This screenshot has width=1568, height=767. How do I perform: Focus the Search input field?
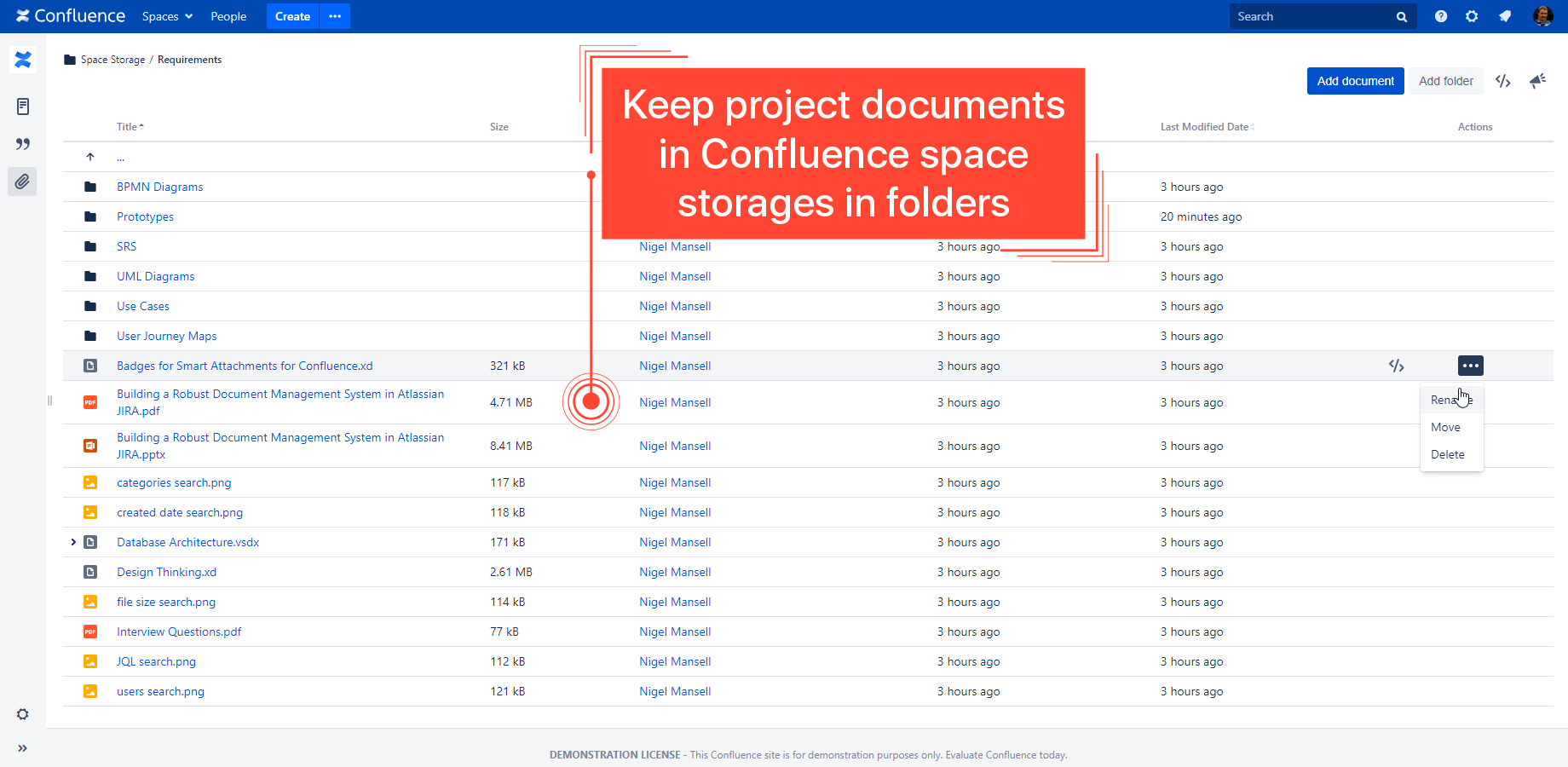pyautogui.click(x=1312, y=16)
